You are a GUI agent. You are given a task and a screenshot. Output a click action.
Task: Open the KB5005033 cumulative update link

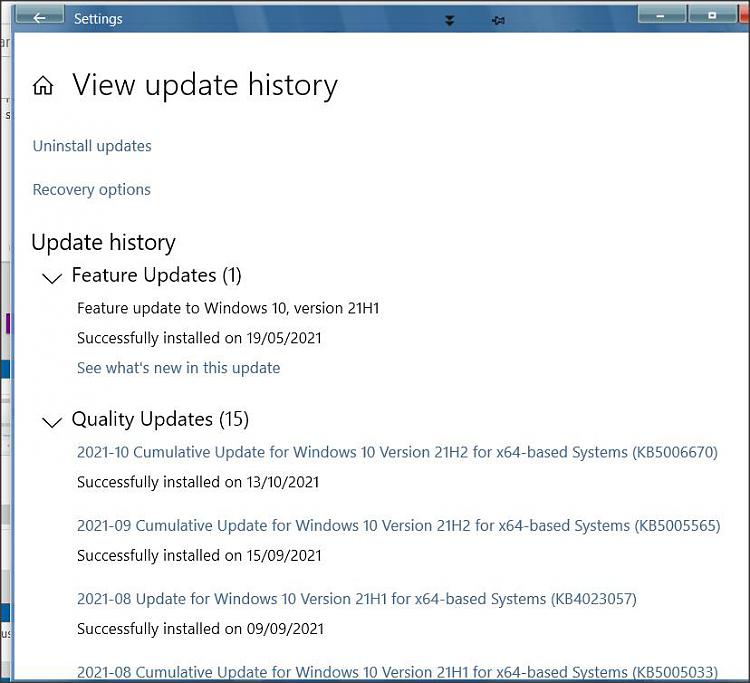pyautogui.click(x=397, y=672)
